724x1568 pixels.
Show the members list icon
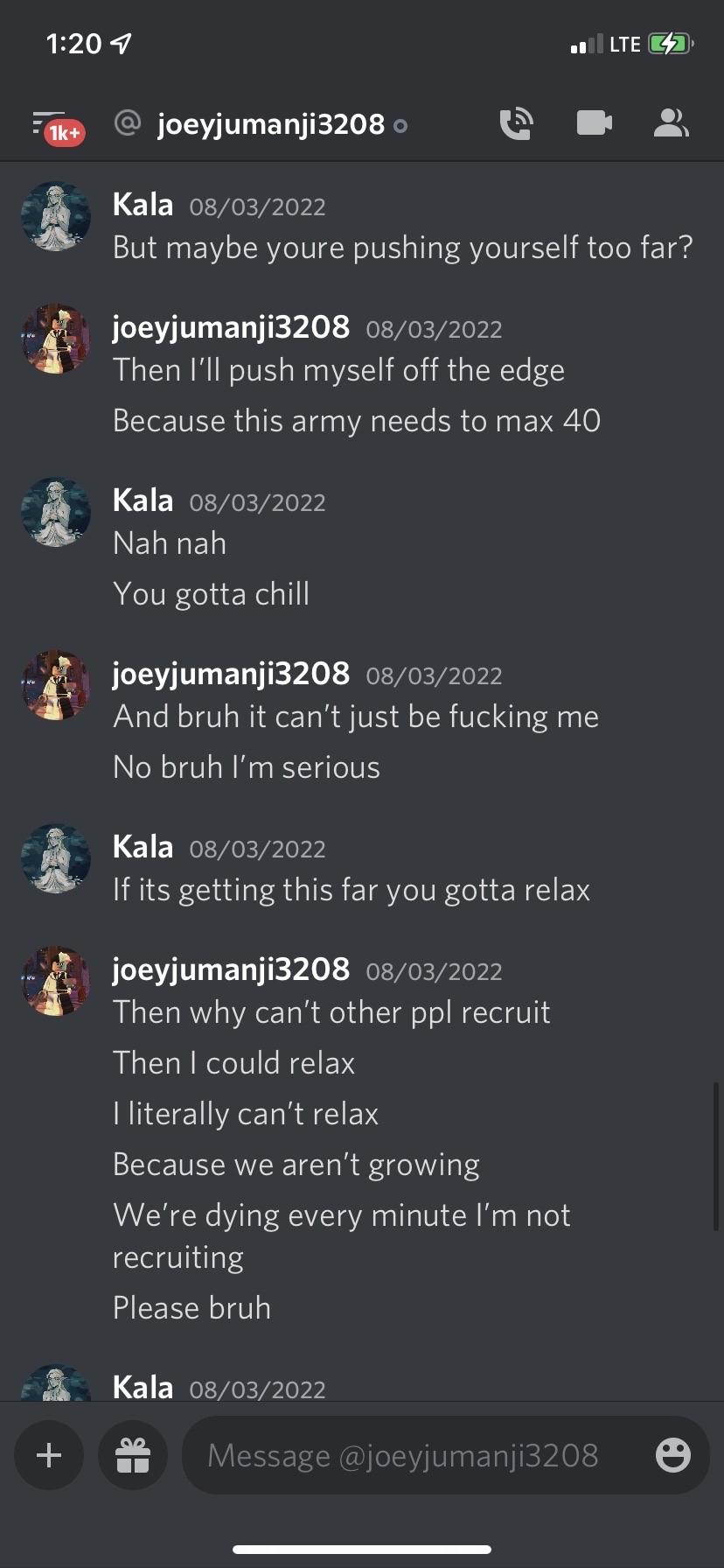(x=671, y=123)
